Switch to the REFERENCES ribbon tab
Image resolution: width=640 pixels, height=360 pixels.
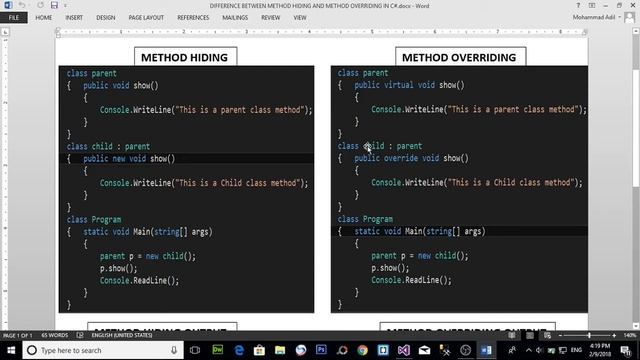pyautogui.click(x=193, y=18)
